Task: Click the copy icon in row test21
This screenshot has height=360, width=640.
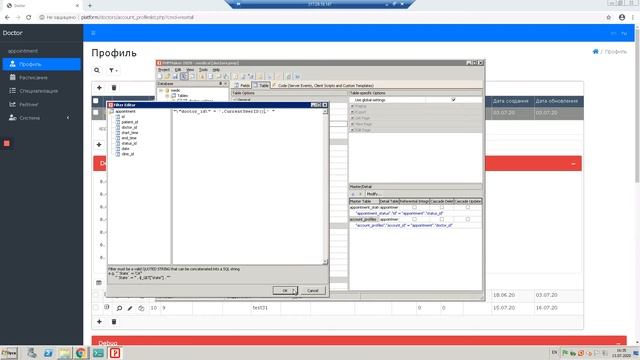Action: click(141, 308)
